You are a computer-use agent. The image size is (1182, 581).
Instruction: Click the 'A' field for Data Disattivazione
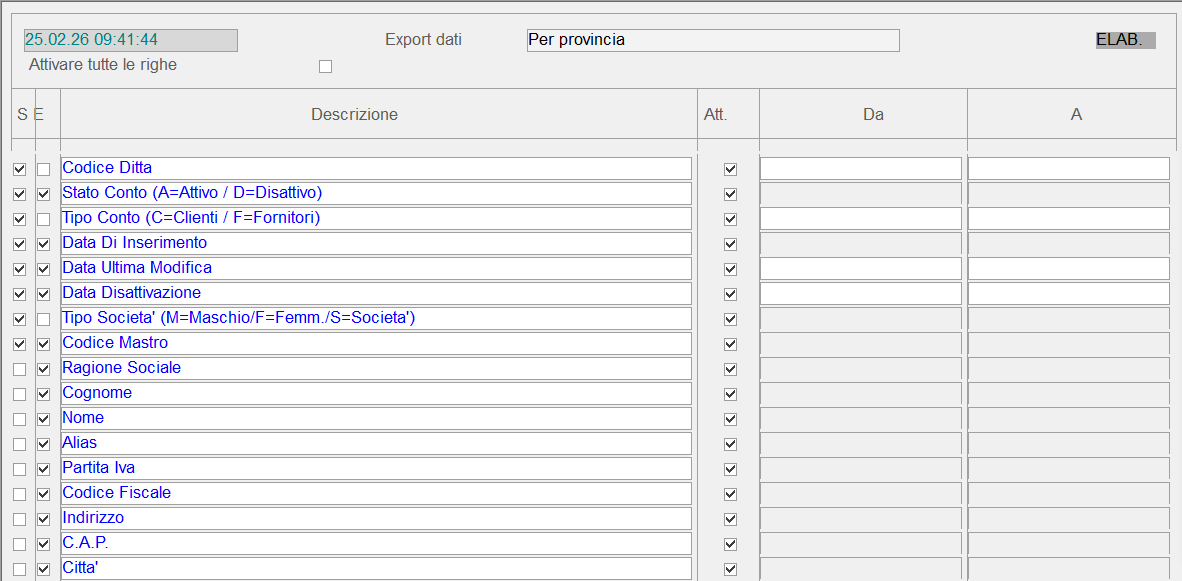click(1068, 293)
